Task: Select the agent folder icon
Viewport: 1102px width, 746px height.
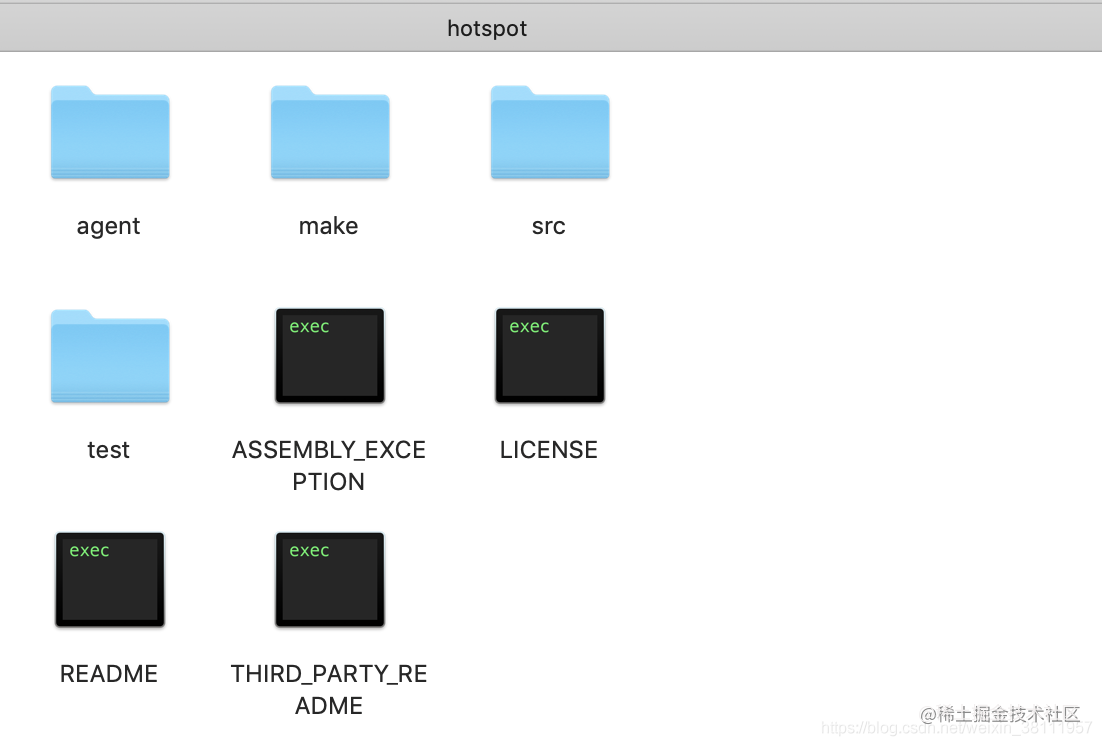Action: tap(110, 132)
